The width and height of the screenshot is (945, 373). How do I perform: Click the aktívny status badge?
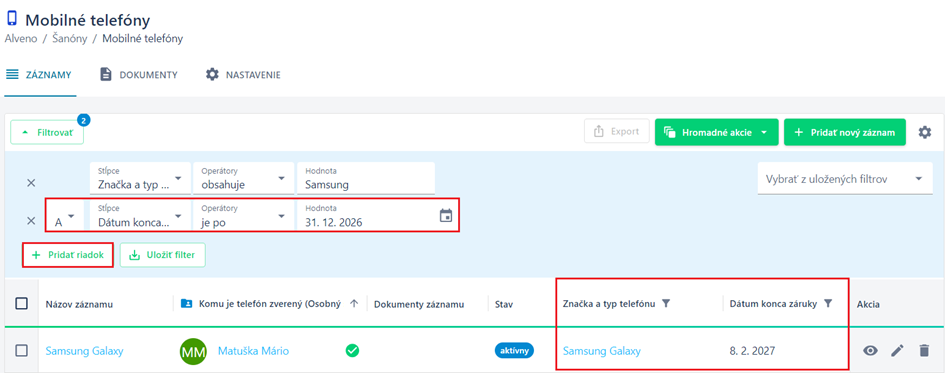coord(514,350)
